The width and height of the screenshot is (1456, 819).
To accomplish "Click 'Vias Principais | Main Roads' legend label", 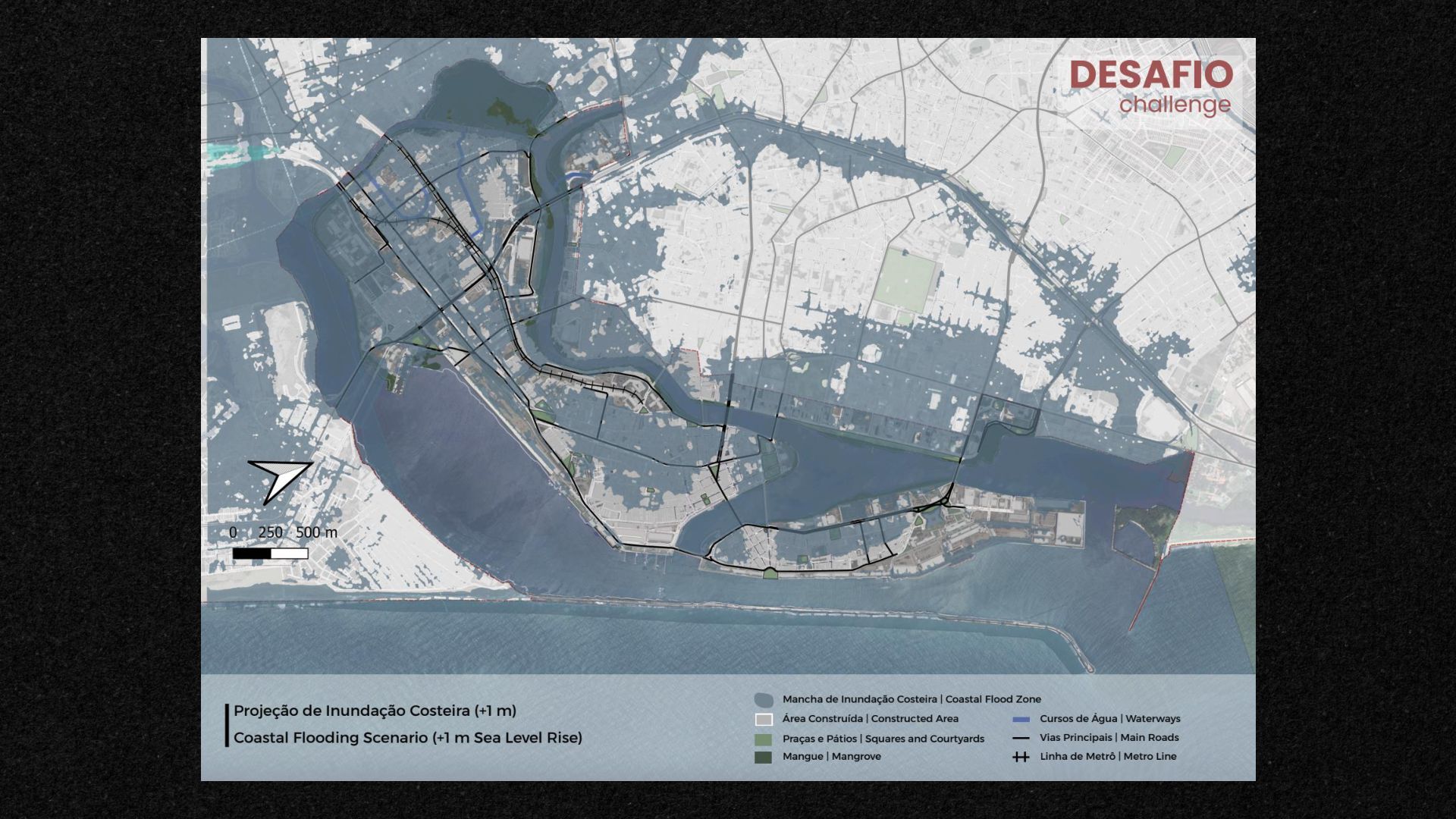I will point(1109,737).
